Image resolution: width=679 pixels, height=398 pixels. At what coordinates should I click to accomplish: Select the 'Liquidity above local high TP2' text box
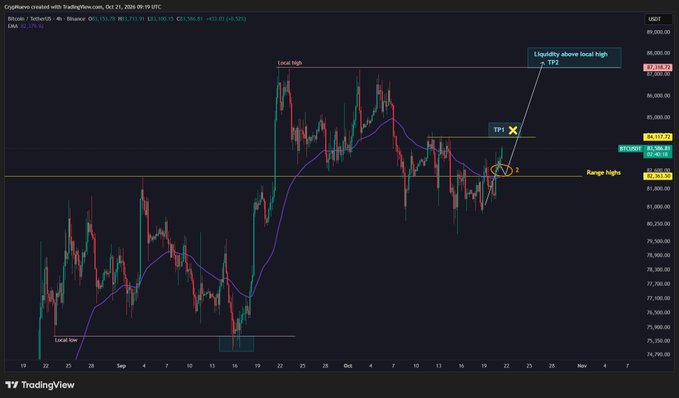point(574,58)
